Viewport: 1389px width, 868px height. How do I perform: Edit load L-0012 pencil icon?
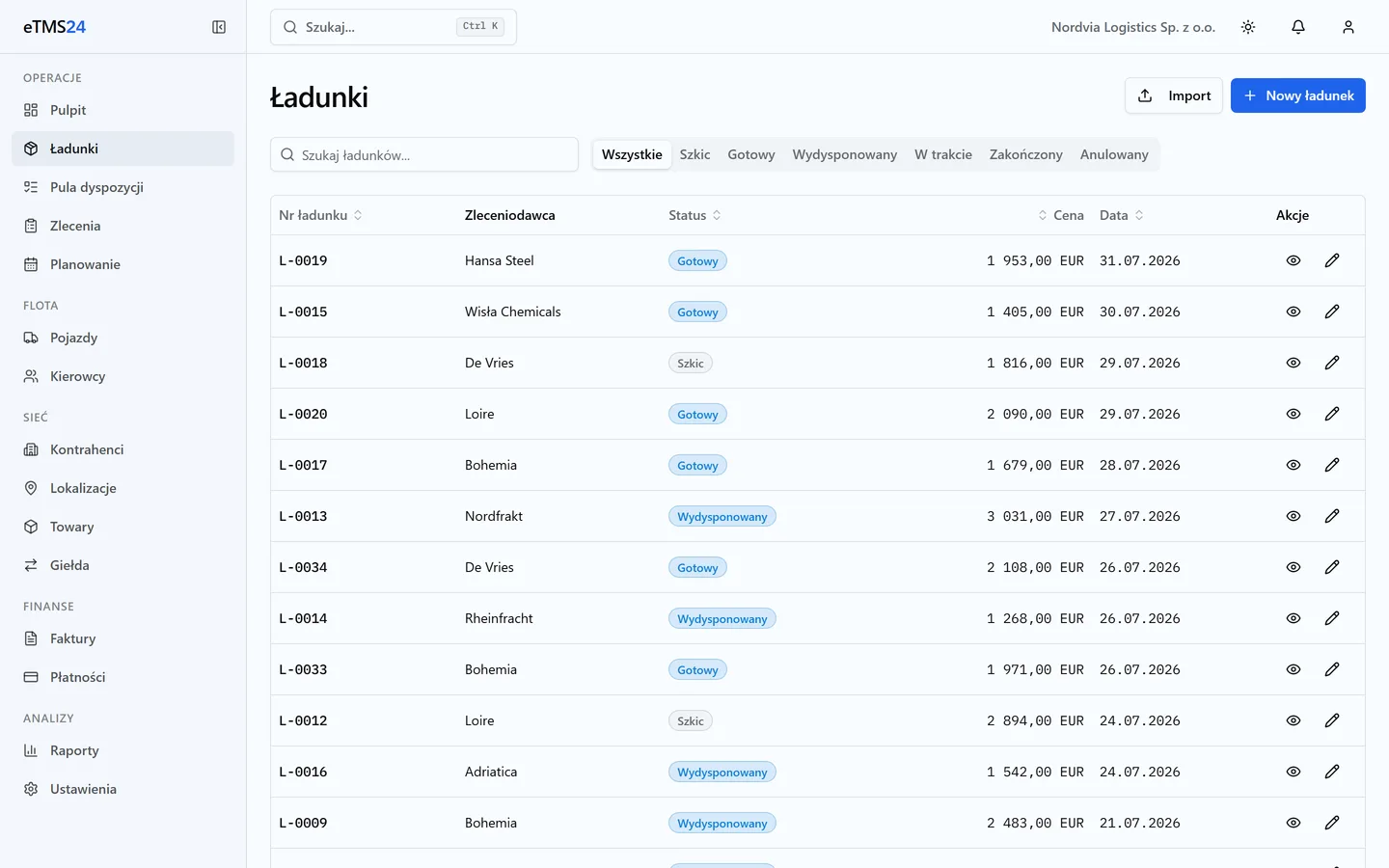1332,720
